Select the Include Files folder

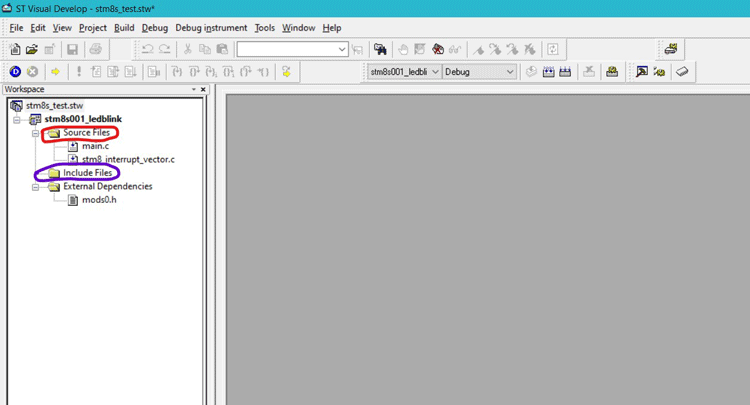tap(87, 173)
